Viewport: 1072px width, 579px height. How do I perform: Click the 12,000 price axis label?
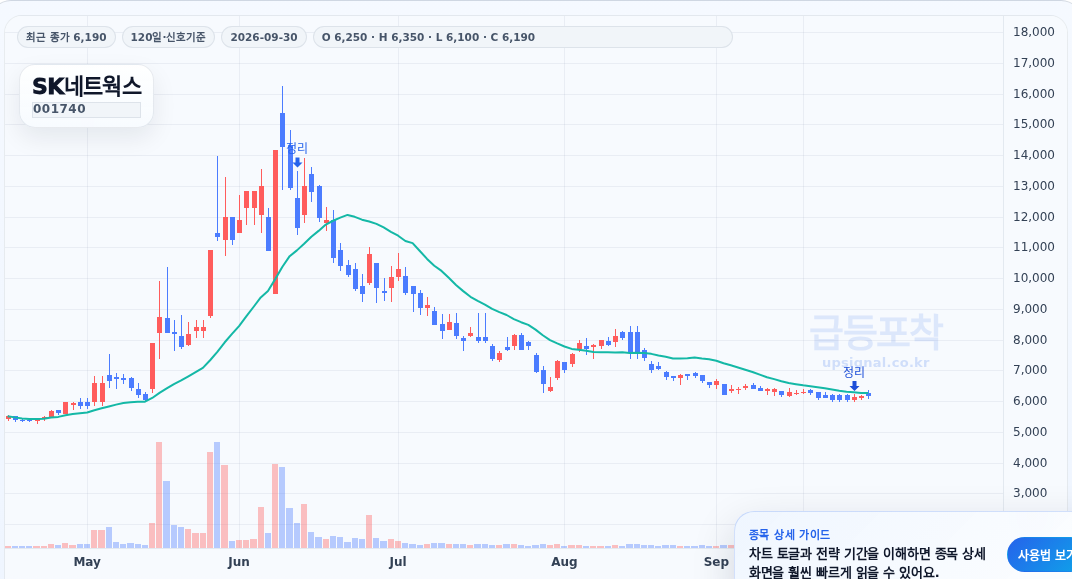click(1034, 217)
